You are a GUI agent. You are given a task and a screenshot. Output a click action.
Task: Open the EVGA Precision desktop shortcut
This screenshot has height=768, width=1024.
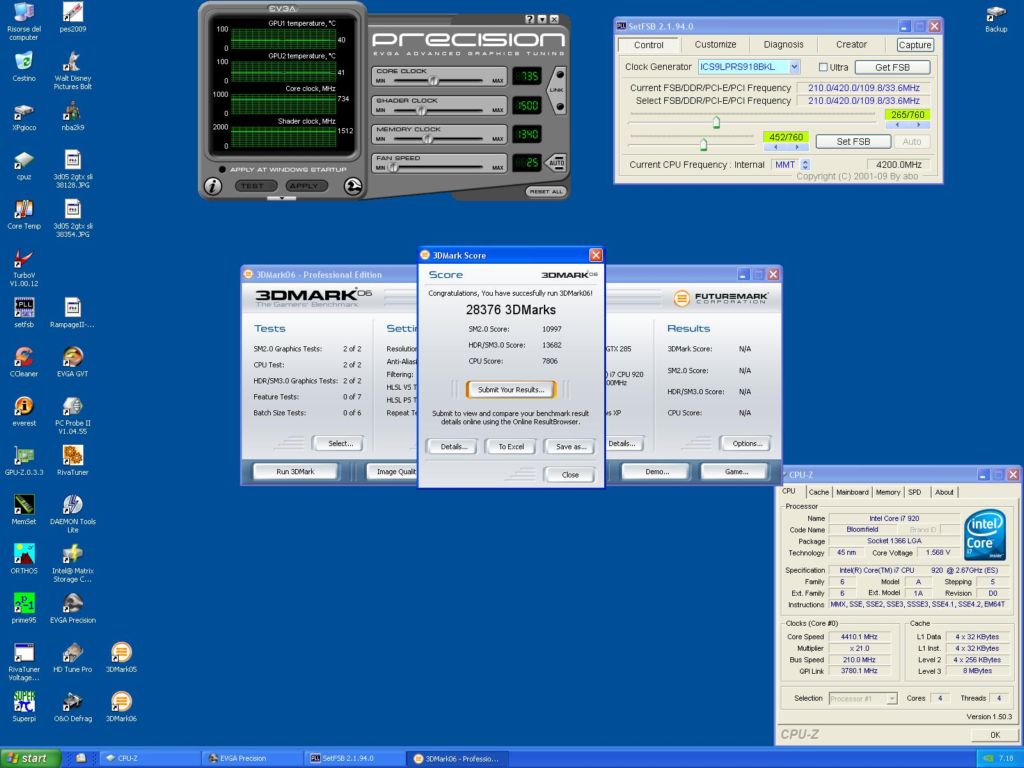(x=72, y=608)
